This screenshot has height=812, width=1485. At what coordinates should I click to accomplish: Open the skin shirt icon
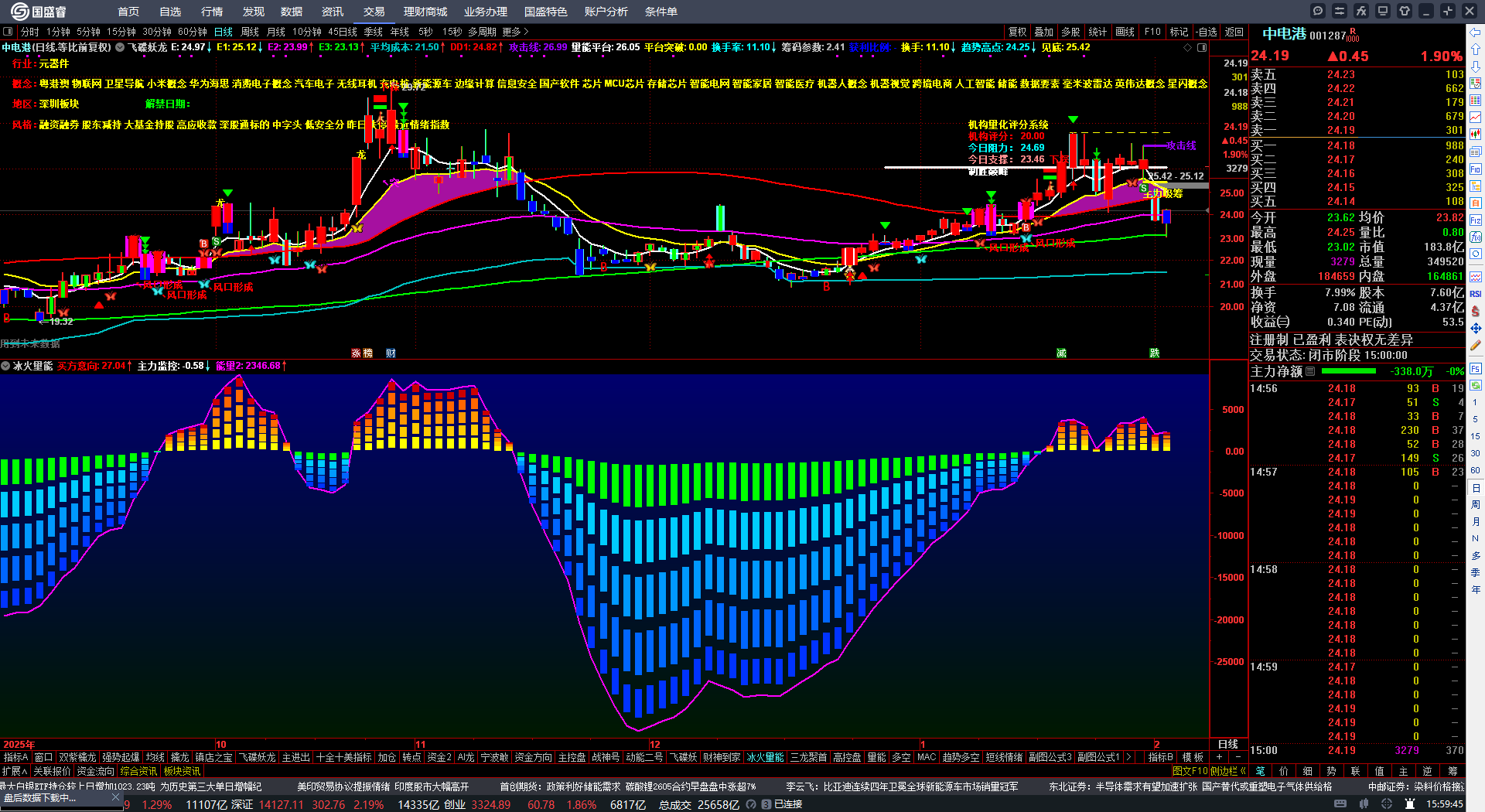tap(1405, 11)
